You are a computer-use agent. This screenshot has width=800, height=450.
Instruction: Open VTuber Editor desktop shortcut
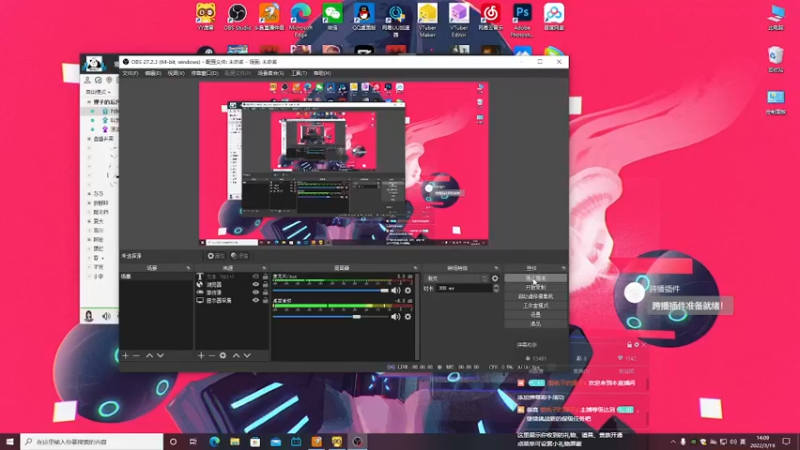[x=459, y=19]
